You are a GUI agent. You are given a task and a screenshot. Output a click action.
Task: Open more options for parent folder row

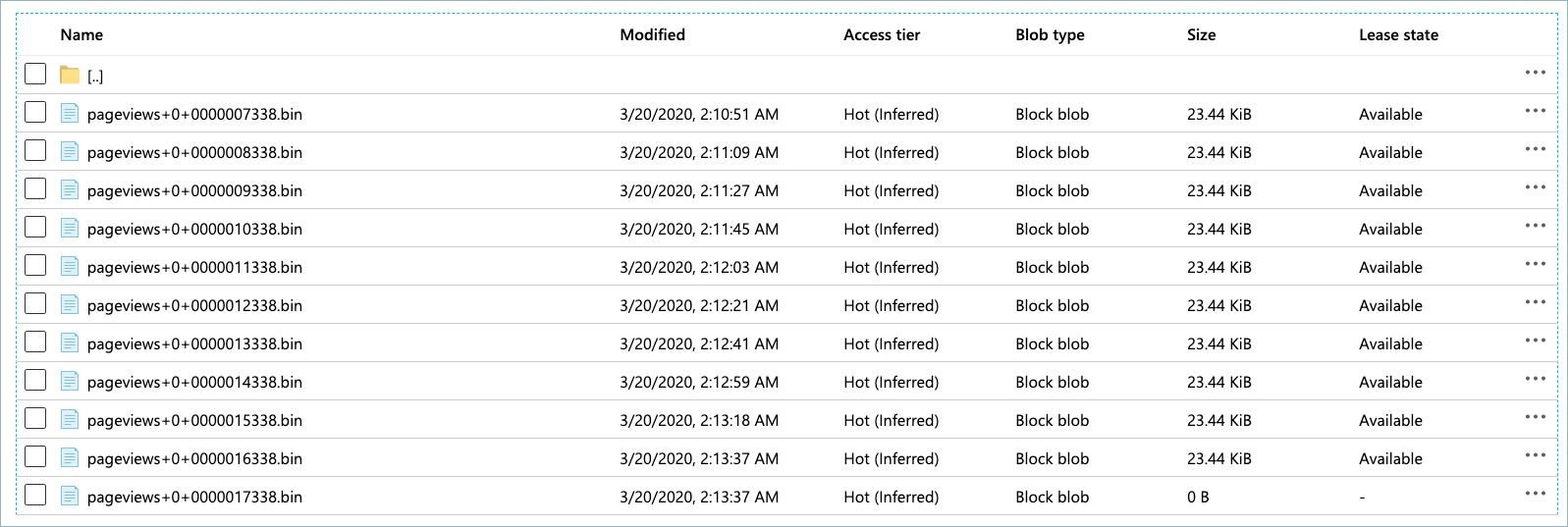(x=1535, y=73)
